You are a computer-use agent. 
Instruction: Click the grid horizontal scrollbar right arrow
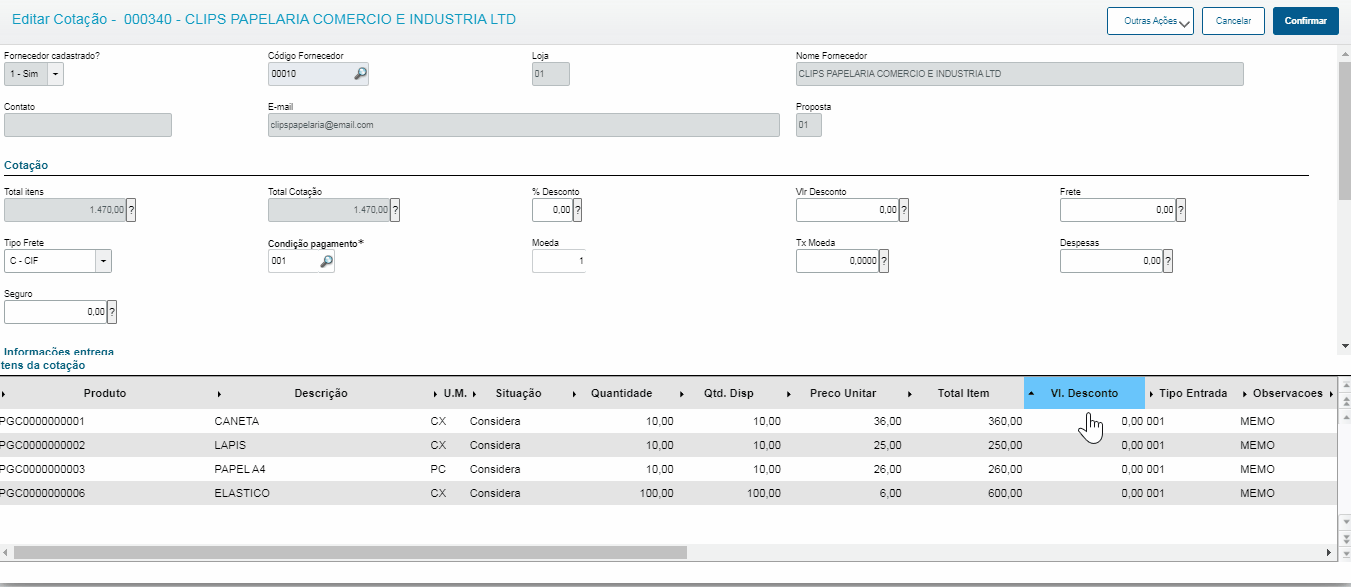click(x=1329, y=552)
